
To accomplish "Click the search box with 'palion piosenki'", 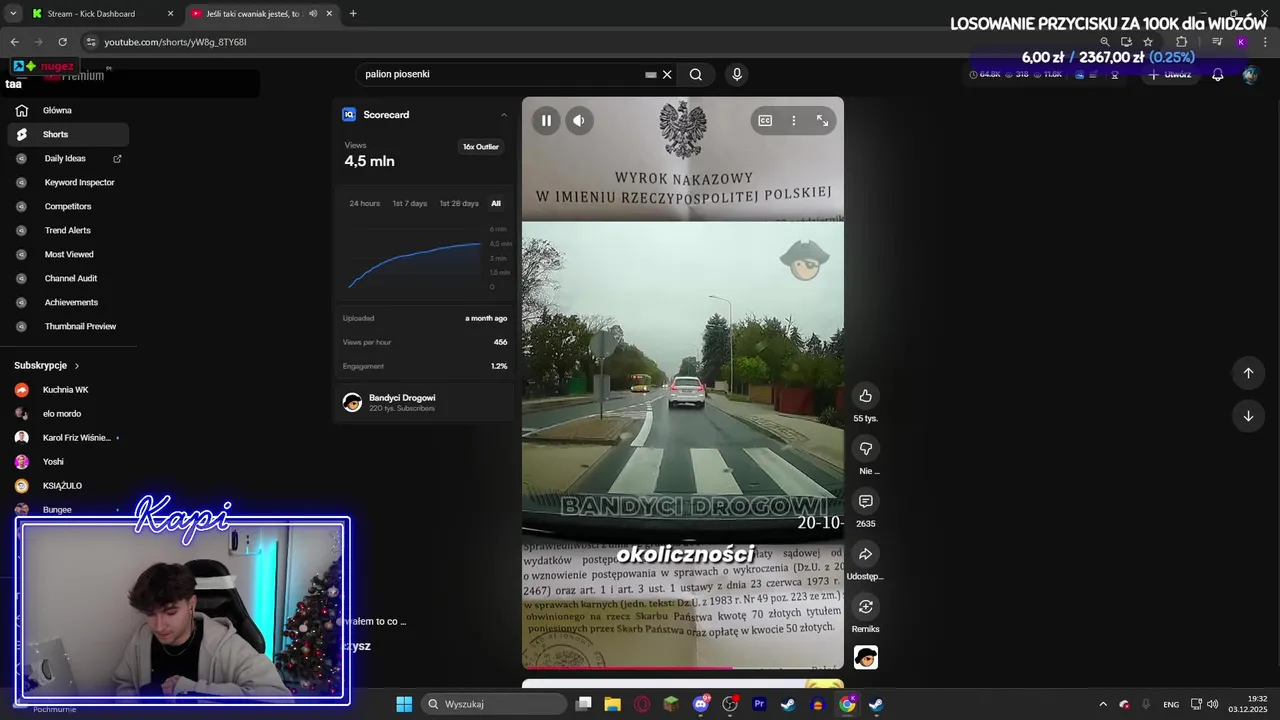I will point(500,74).
